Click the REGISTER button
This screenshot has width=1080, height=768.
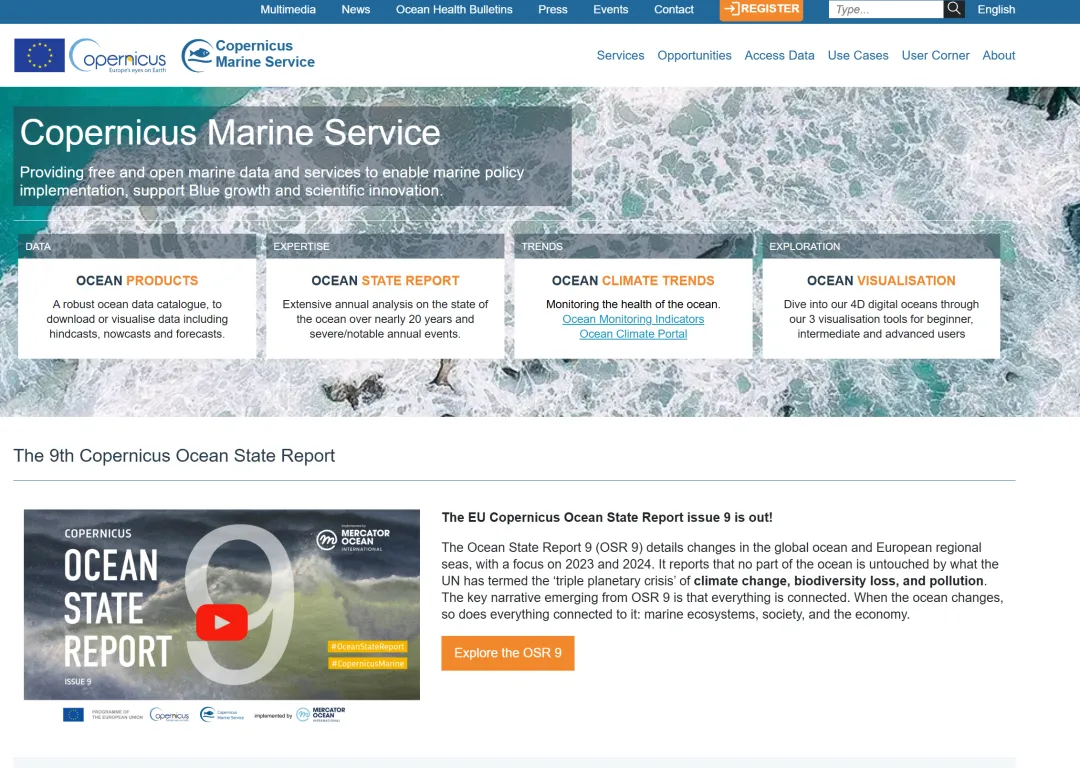tap(761, 10)
